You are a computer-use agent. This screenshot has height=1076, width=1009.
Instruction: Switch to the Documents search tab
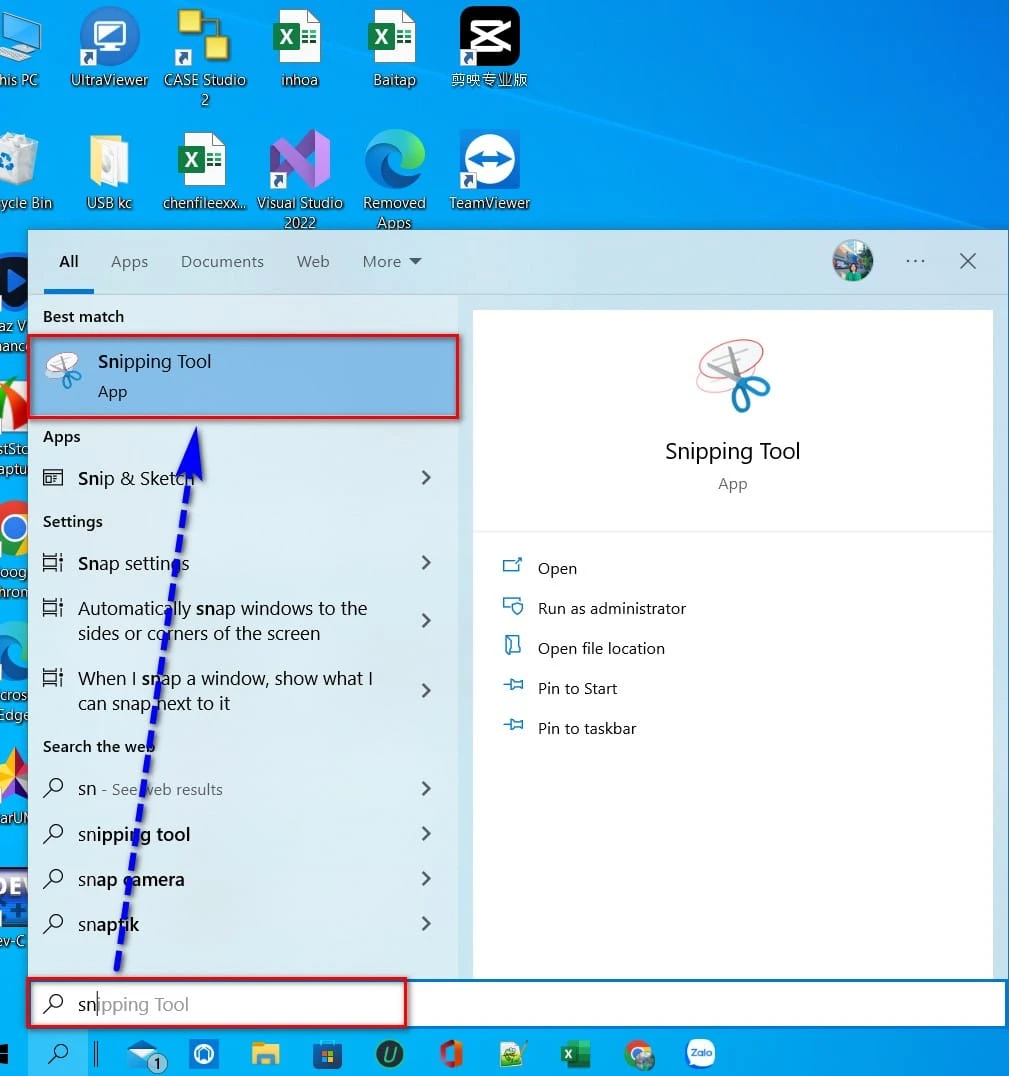(222, 262)
